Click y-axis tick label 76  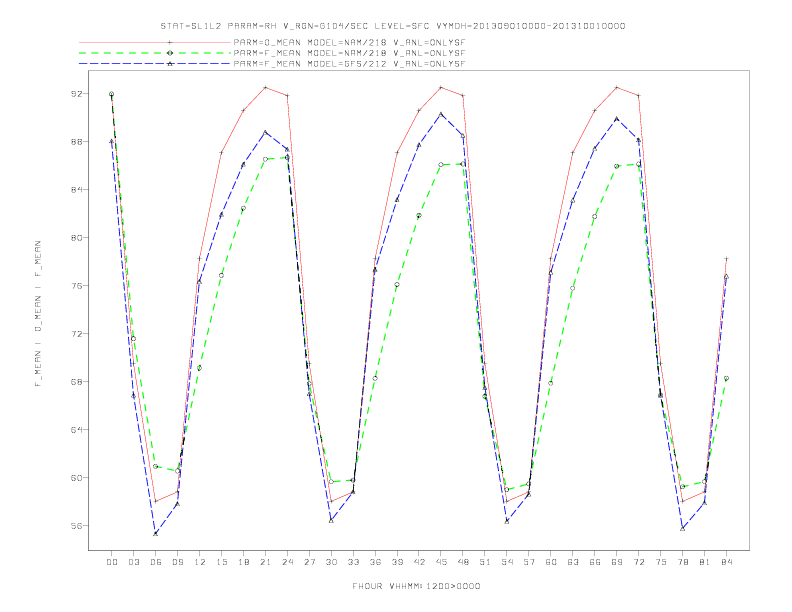click(76, 286)
